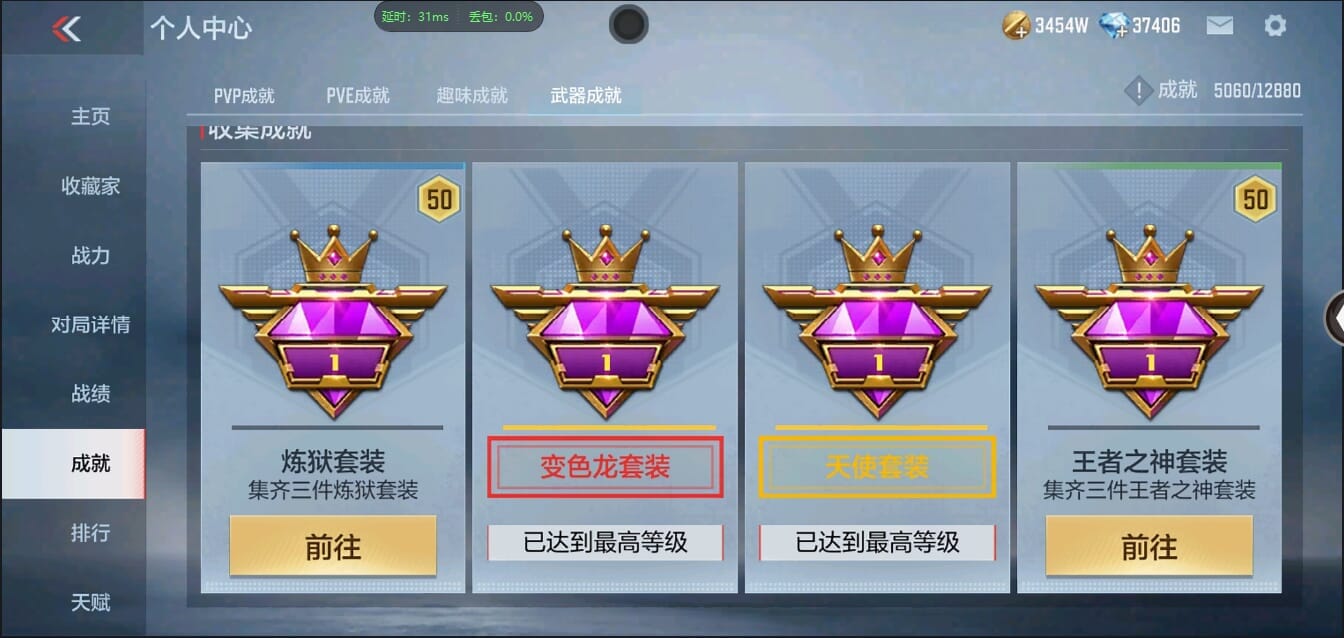Select the 变色龙套装 achievement medal
This screenshot has width=1344, height=638.
[605, 322]
